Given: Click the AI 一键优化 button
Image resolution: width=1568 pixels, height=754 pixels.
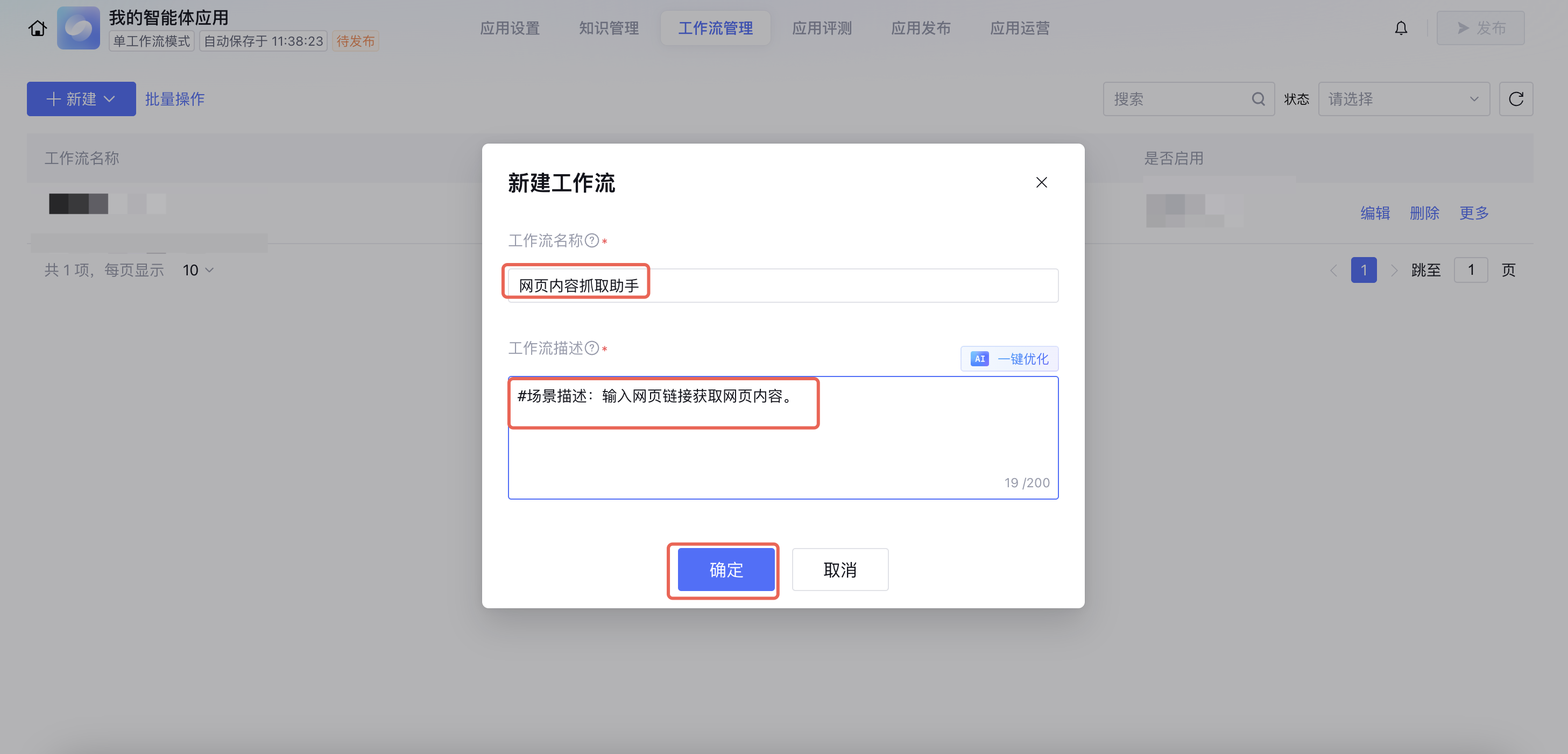Looking at the screenshot, I should click(1009, 358).
